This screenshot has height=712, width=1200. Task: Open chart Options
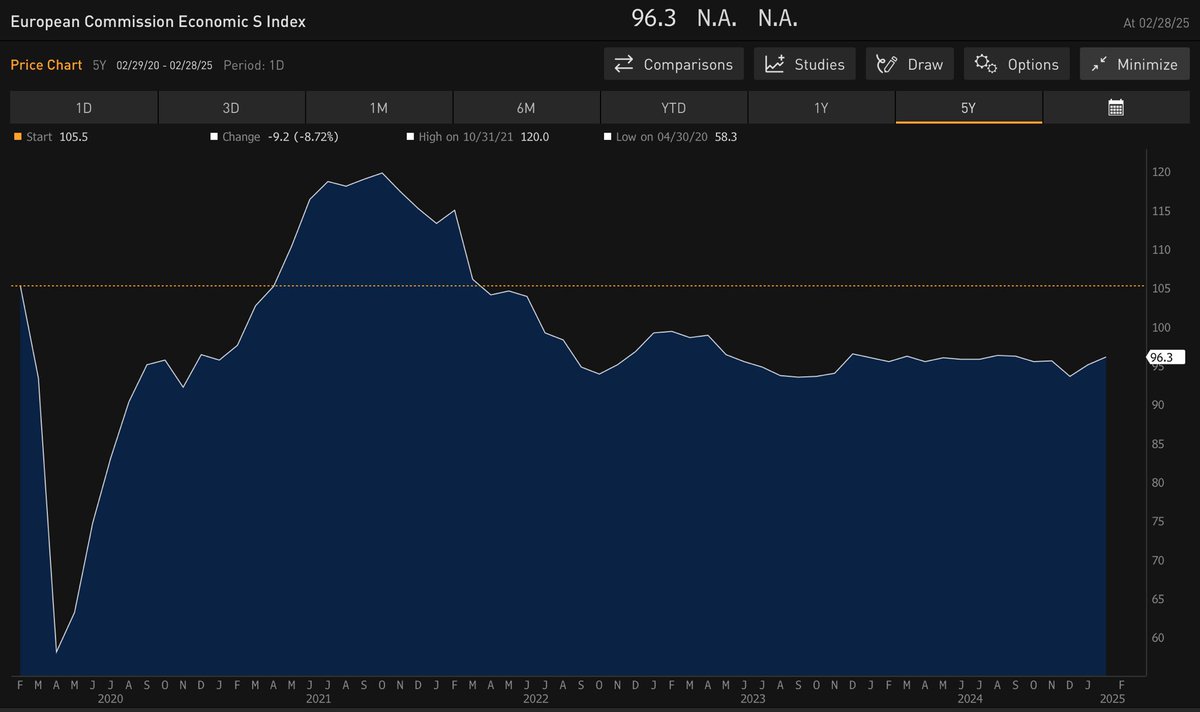pyautogui.click(x=1017, y=64)
